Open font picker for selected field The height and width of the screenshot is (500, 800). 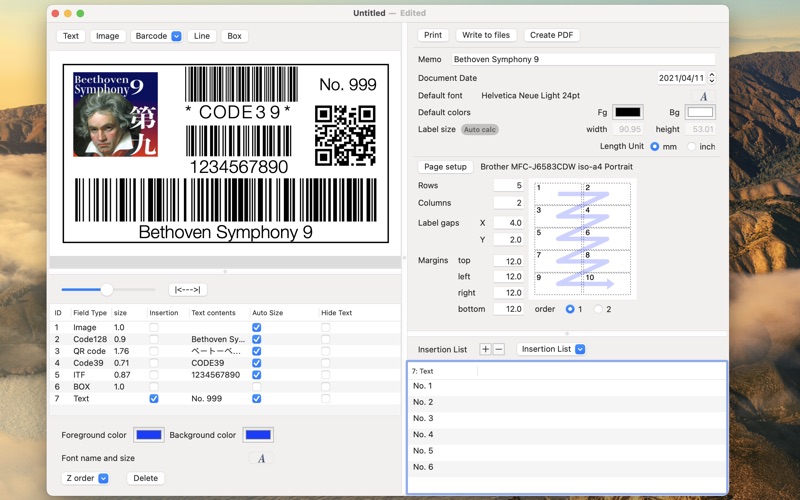tap(261, 458)
